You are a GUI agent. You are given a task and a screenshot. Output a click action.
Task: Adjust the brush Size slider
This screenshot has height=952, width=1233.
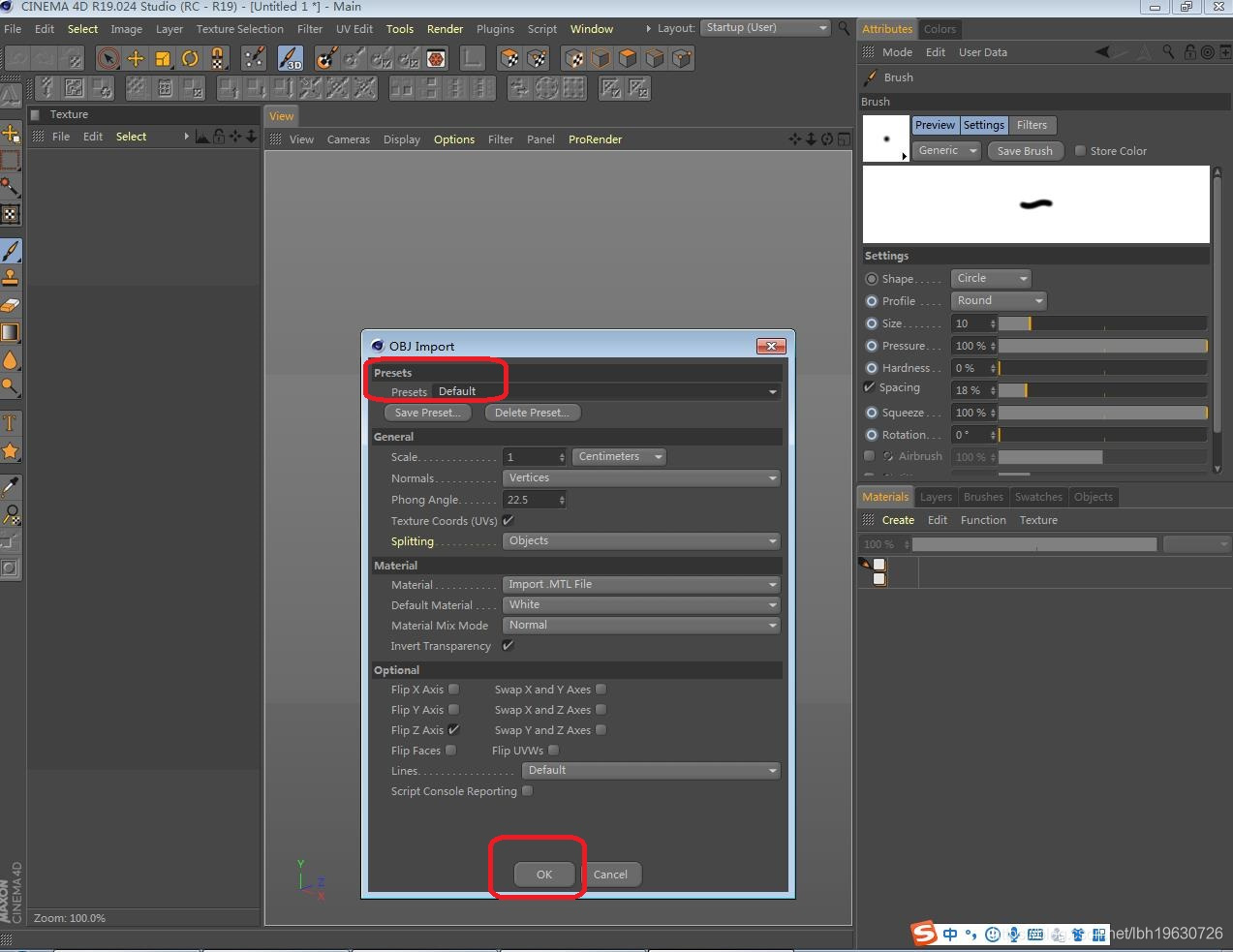[x=1102, y=323]
